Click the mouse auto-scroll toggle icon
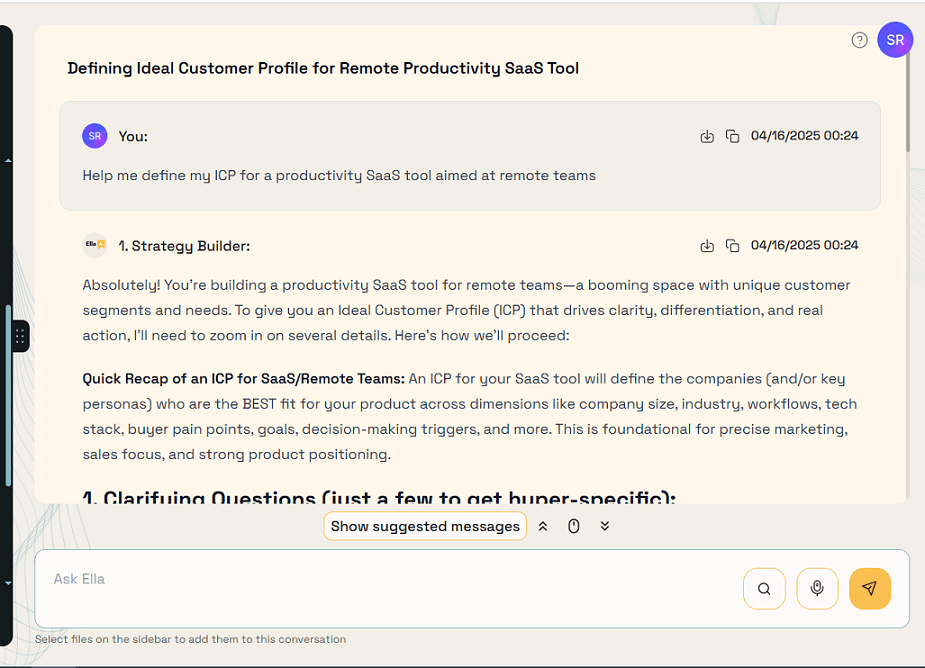This screenshot has height=668, width=925. [x=574, y=526]
